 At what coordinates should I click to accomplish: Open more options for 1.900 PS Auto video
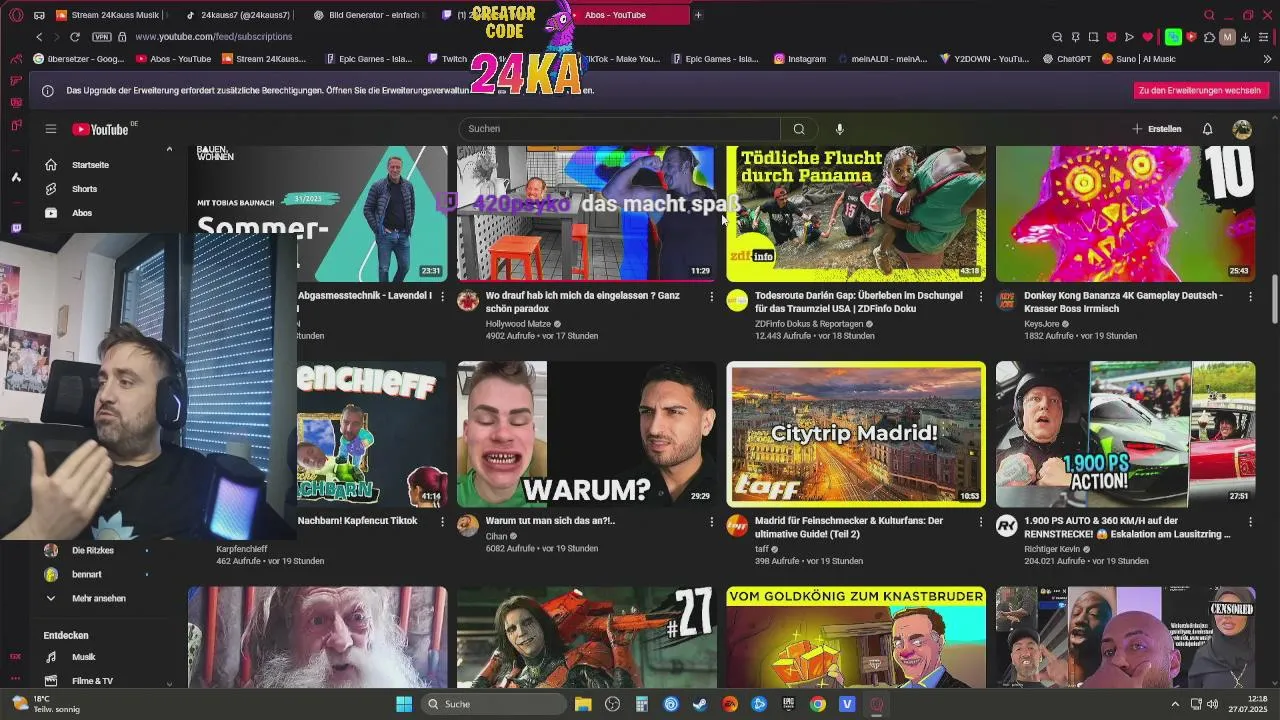[x=1250, y=522]
